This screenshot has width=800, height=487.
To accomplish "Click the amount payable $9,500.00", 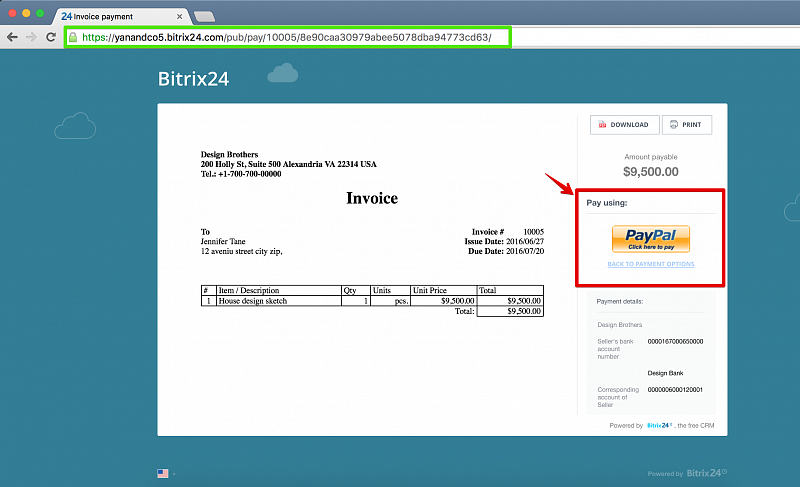I will (x=651, y=172).
